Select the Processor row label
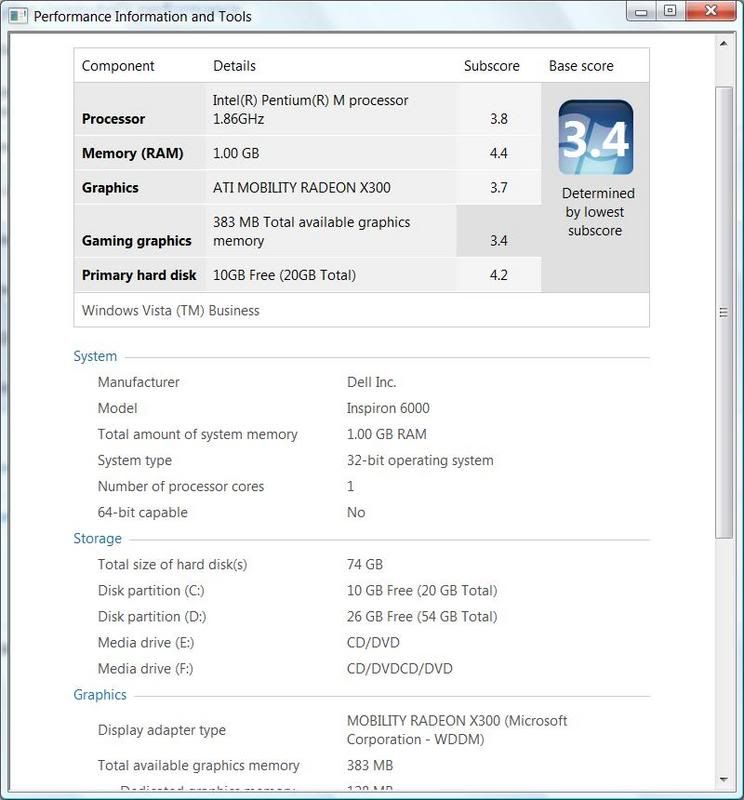744x800 pixels. tap(113, 119)
